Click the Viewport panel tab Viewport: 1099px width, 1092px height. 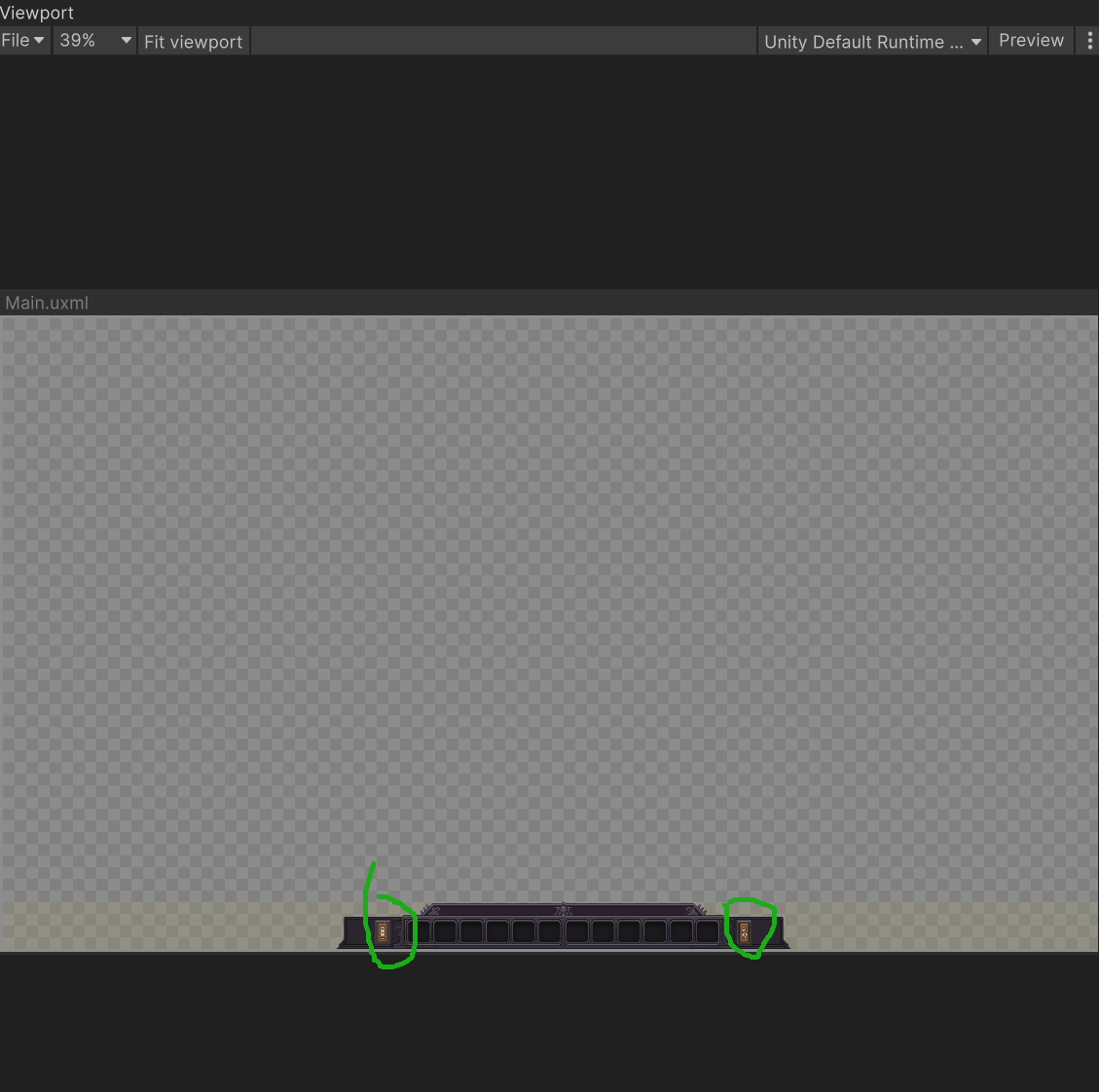pos(37,13)
